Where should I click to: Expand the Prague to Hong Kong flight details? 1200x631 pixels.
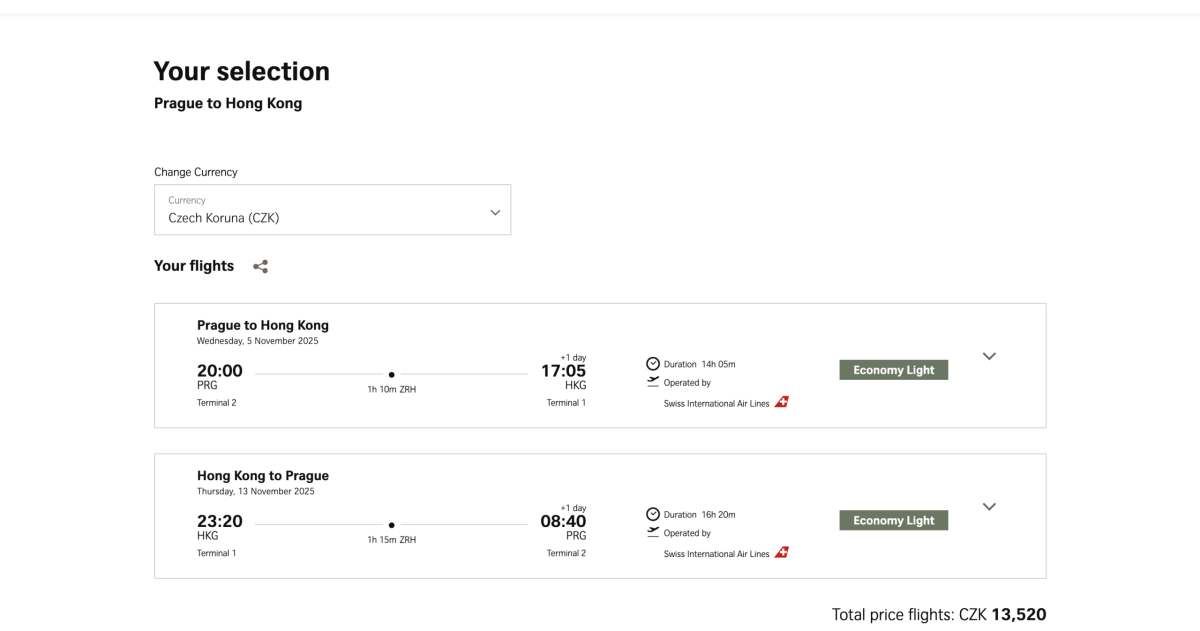(989, 356)
